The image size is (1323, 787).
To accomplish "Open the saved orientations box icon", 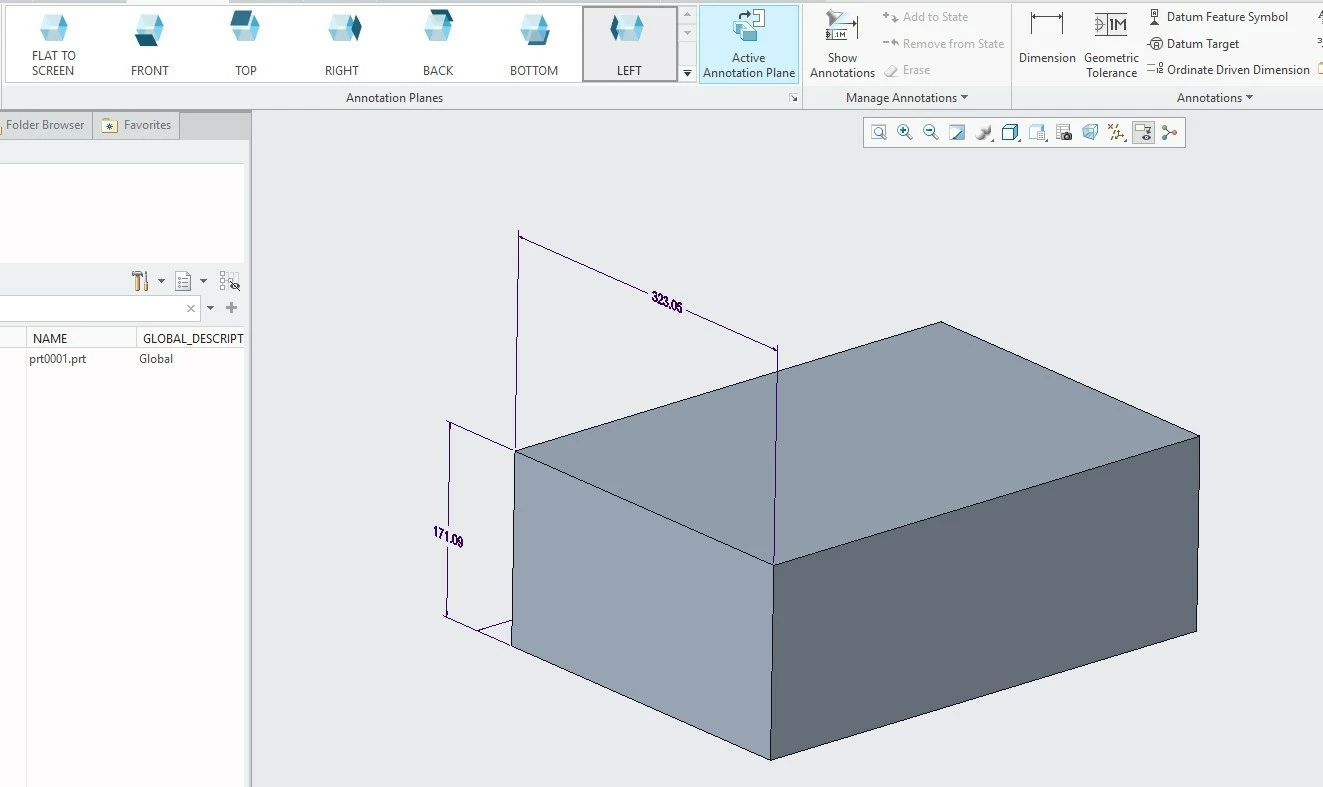I will [x=1011, y=132].
